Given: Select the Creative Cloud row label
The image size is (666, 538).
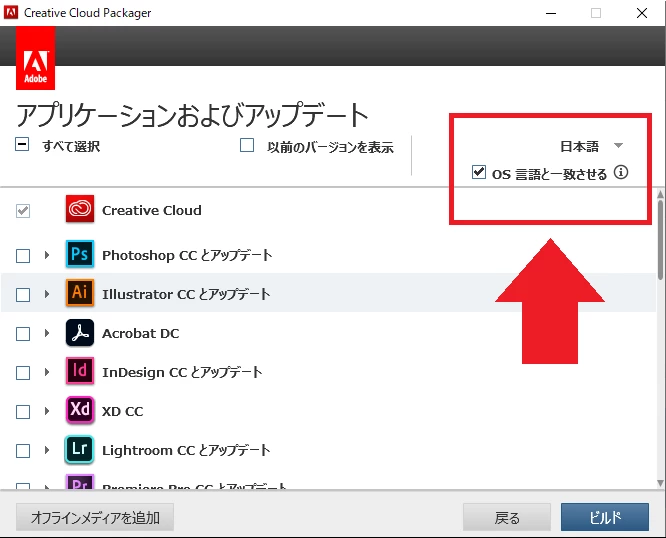Looking at the screenshot, I should pyautogui.click(x=152, y=210).
